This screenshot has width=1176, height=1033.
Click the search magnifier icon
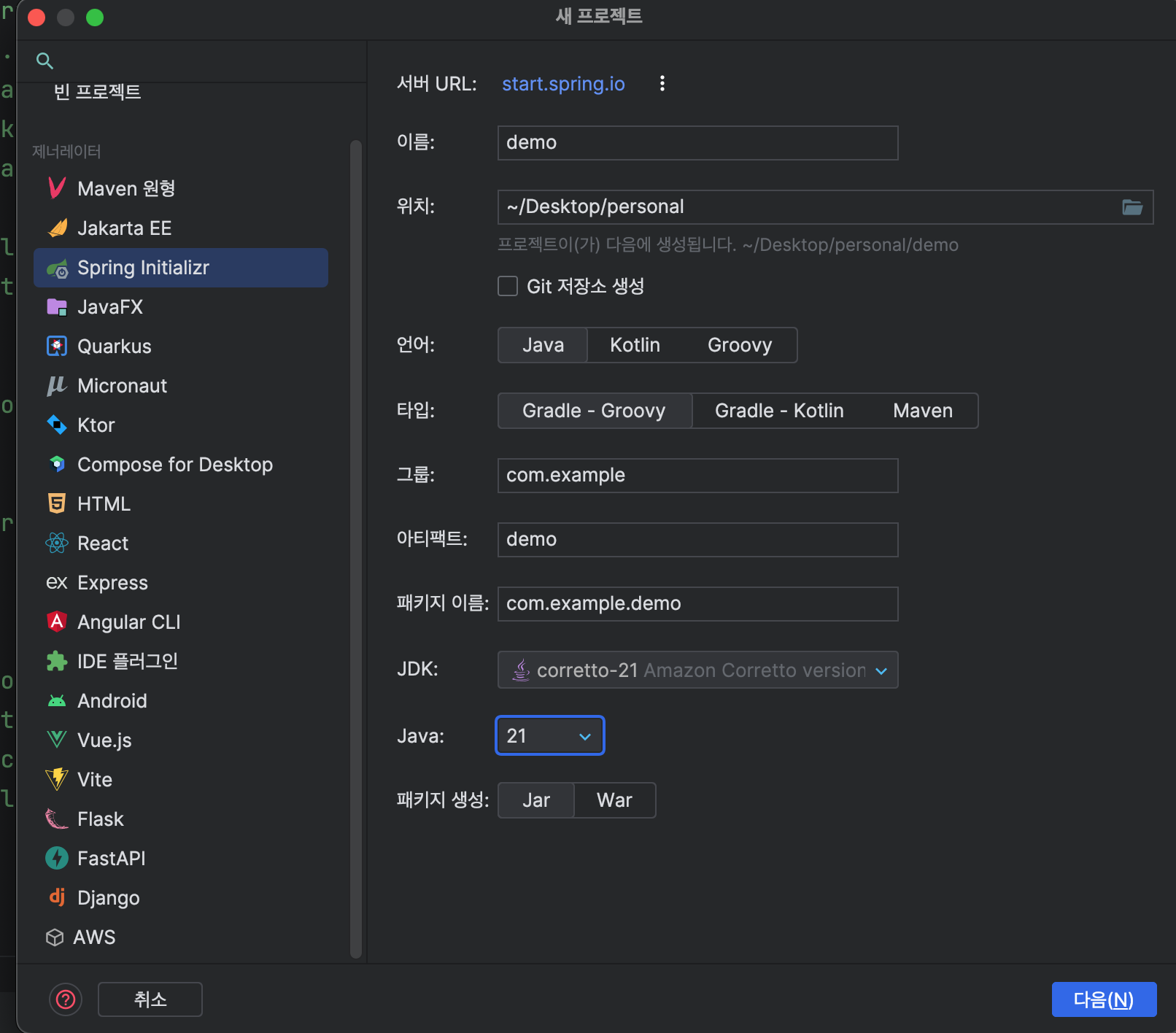point(45,61)
